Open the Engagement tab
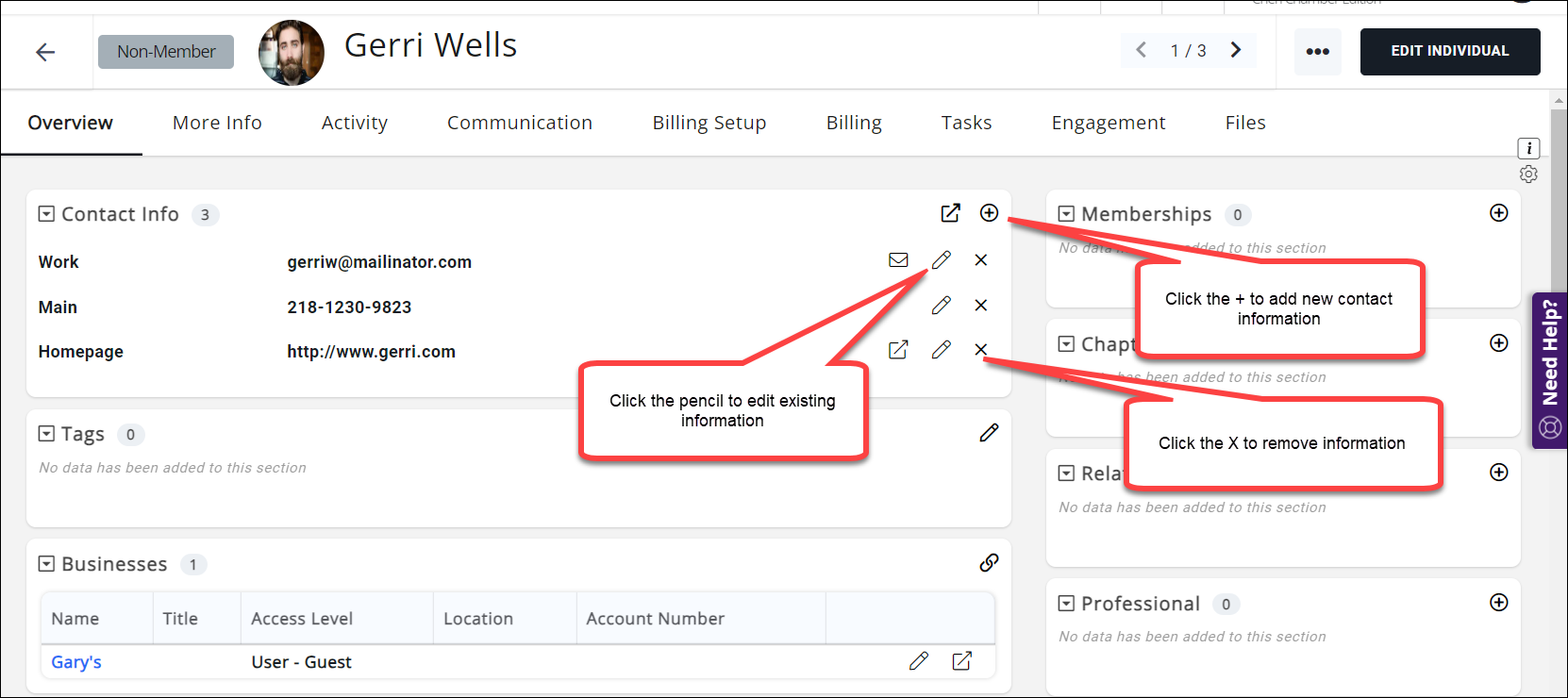The image size is (1568, 698). click(1108, 123)
